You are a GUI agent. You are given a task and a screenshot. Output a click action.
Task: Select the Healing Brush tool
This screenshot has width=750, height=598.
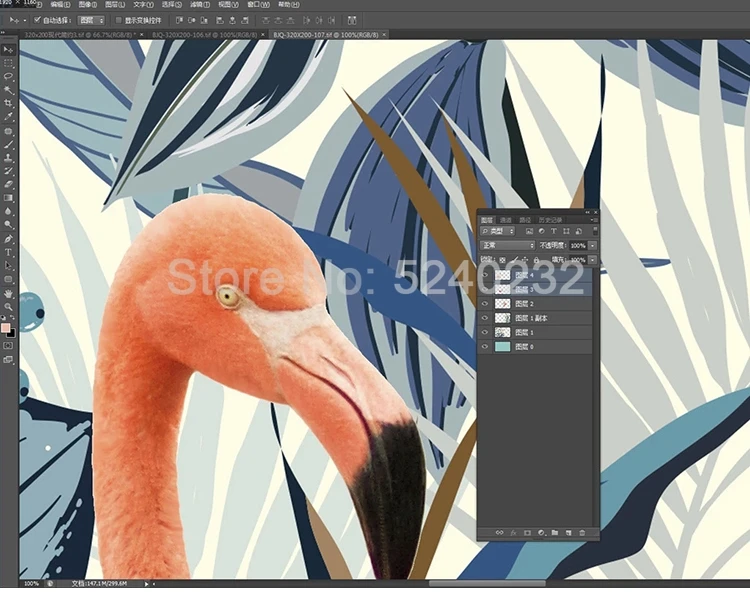(8, 131)
